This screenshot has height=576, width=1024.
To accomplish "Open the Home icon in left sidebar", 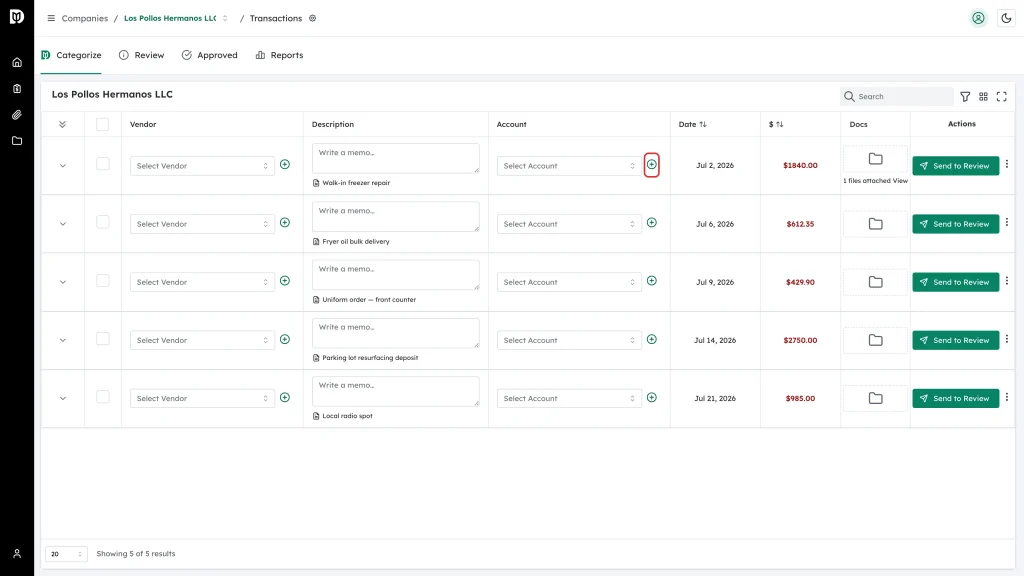I will [x=17, y=63].
